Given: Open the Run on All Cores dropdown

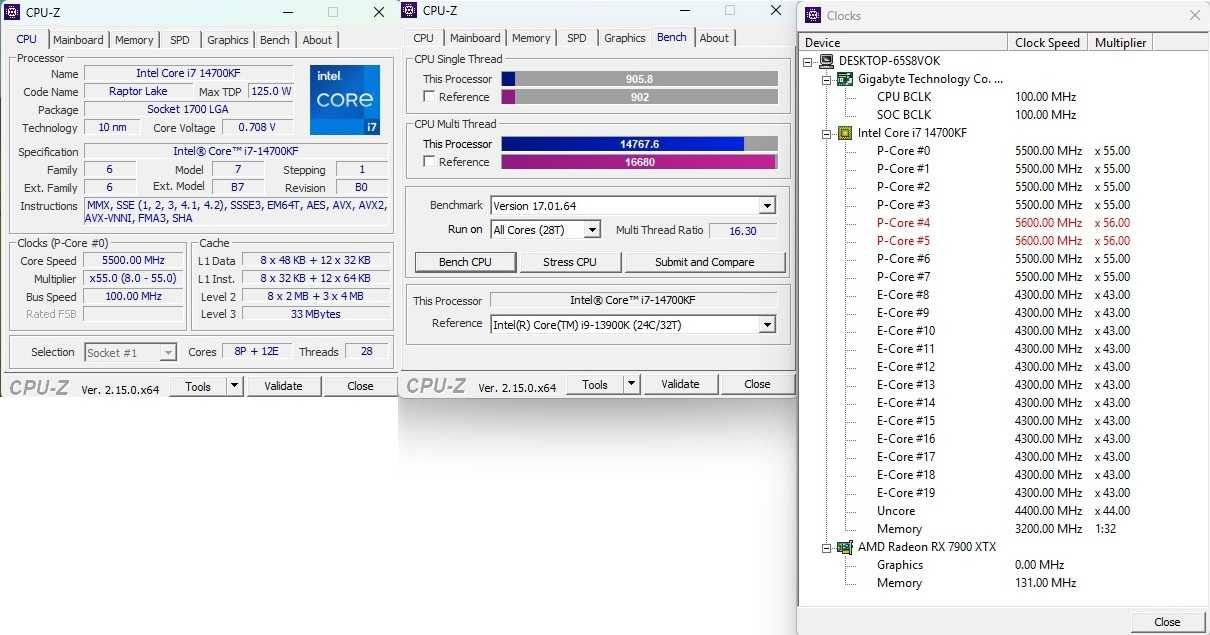Looking at the screenshot, I should (x=592, y=230).
